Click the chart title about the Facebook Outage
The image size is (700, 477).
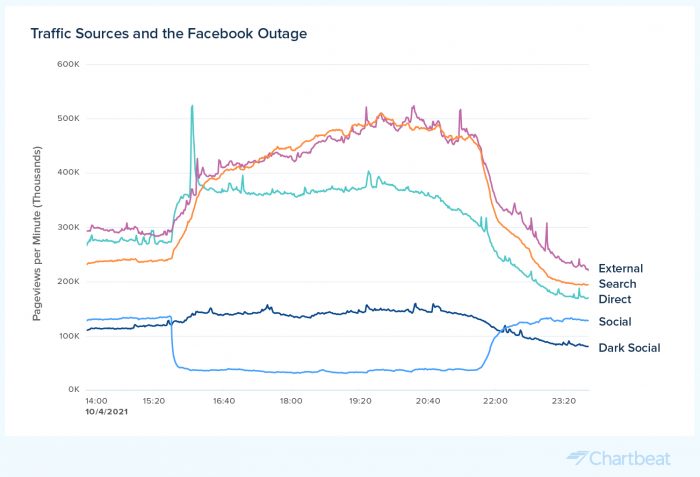tap(168, 34)
